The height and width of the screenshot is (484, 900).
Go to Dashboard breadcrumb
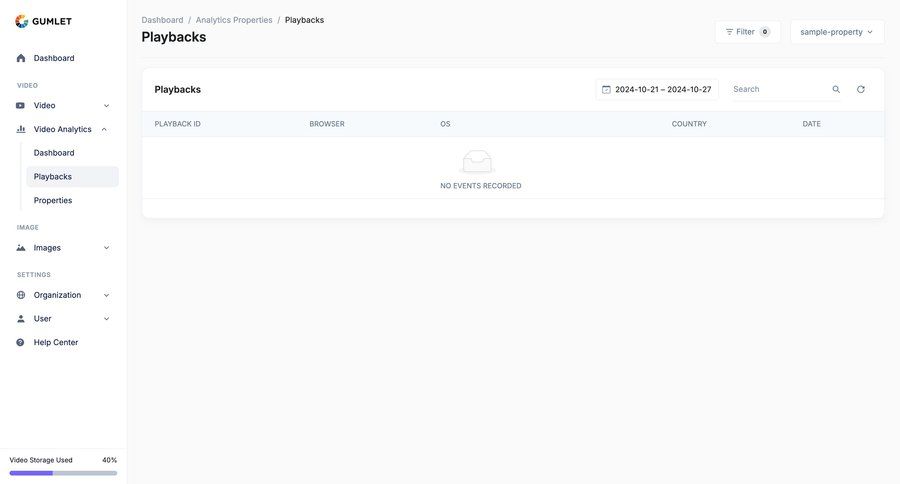click(x=162, y=20)
